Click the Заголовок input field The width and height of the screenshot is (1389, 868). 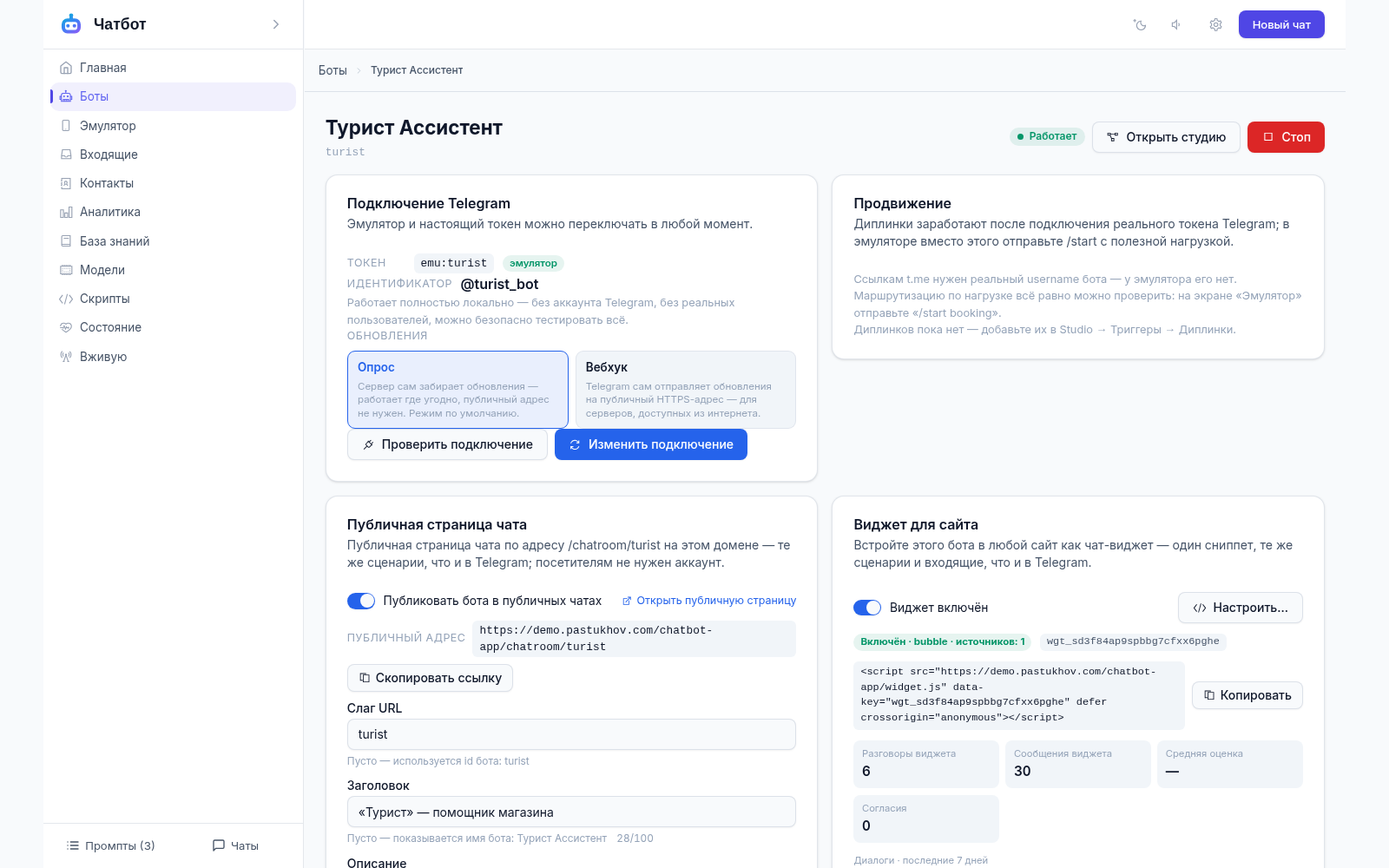571,812
